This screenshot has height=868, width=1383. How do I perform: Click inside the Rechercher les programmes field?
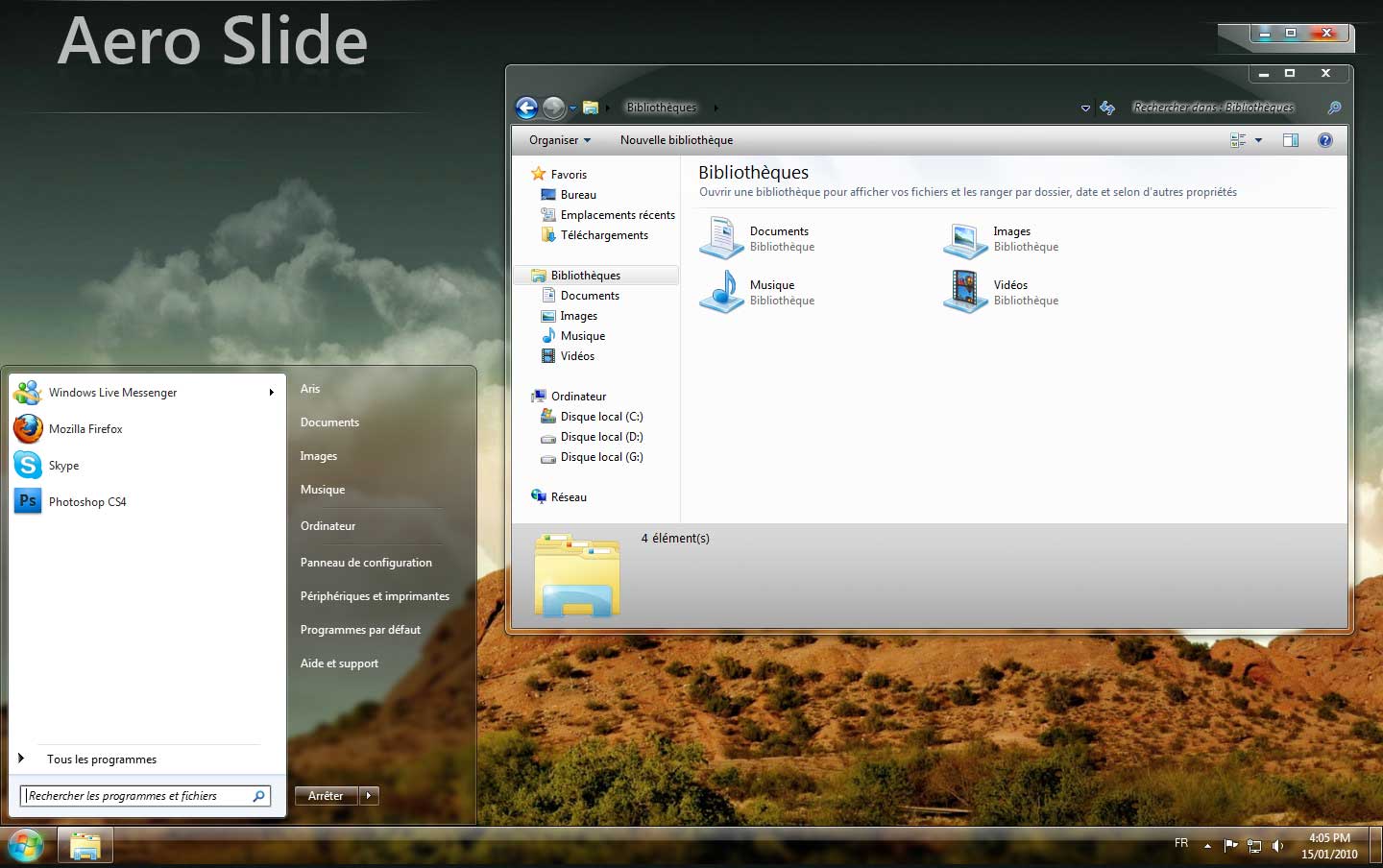click(134, 795)
